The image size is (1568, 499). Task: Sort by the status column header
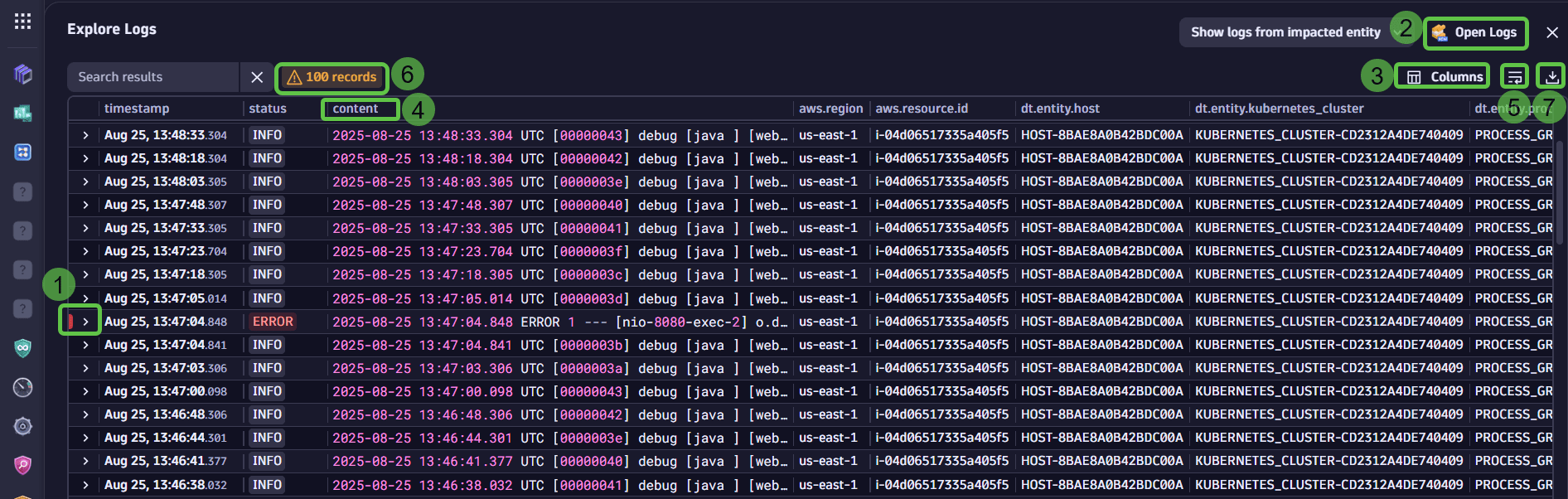coord(268,109)
